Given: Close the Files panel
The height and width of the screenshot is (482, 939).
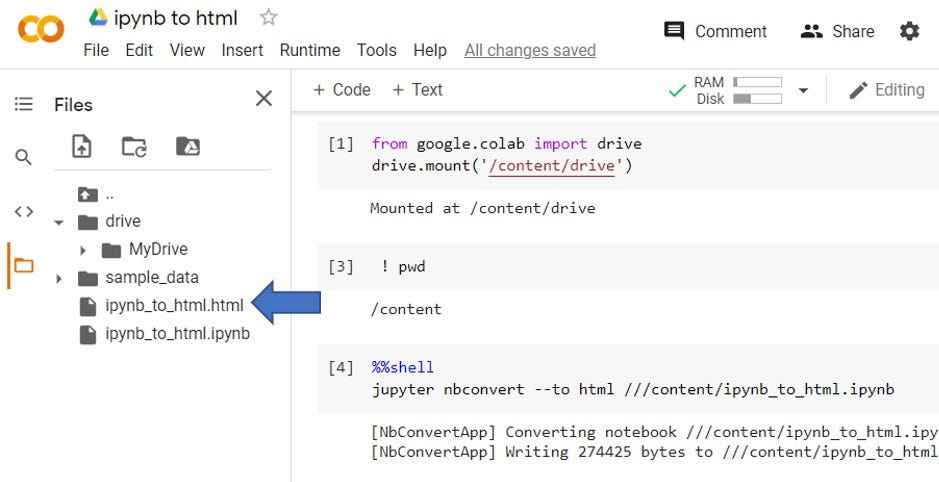Looking at the screenshot, I should point(264,98).
